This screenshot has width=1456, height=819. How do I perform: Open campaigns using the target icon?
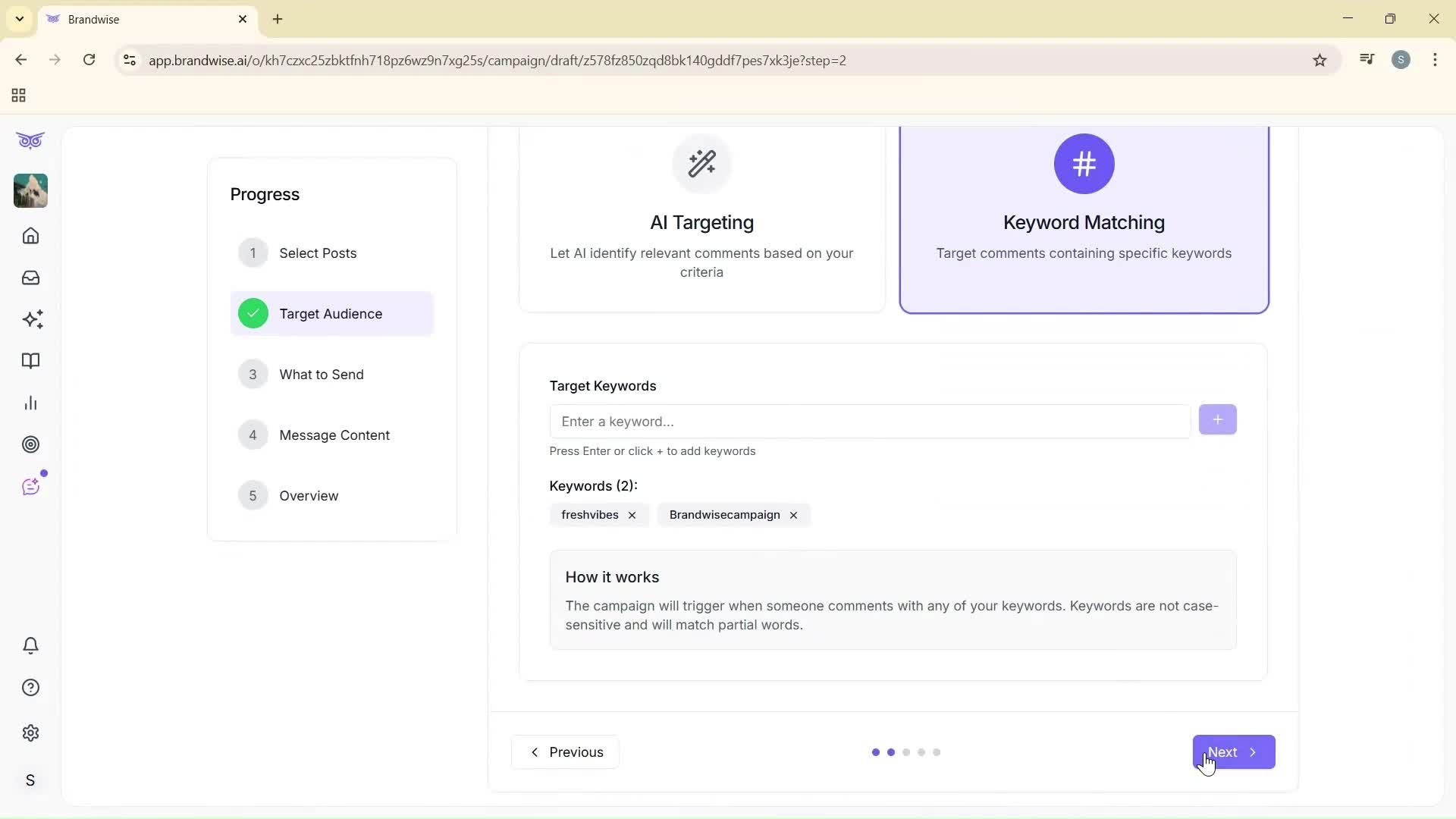[30, 444]
